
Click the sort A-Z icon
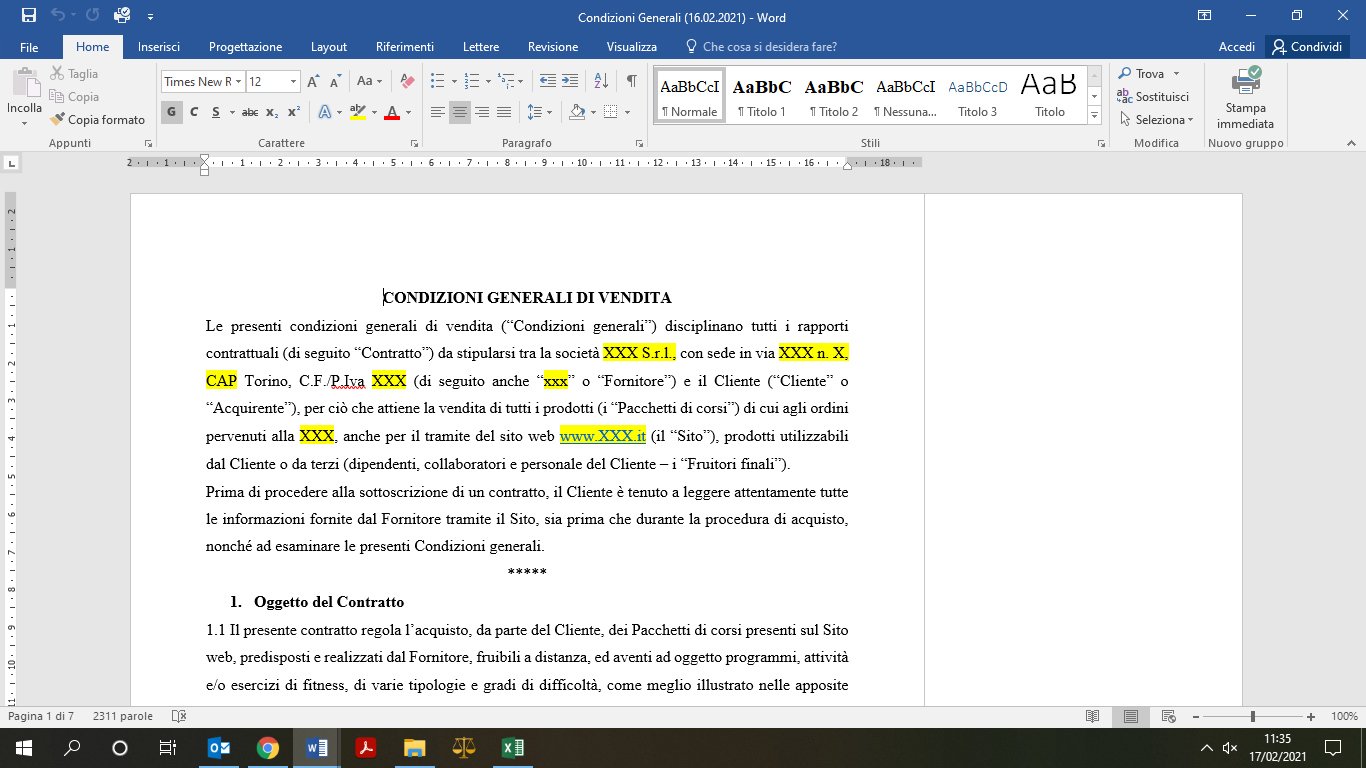(601, 81)
